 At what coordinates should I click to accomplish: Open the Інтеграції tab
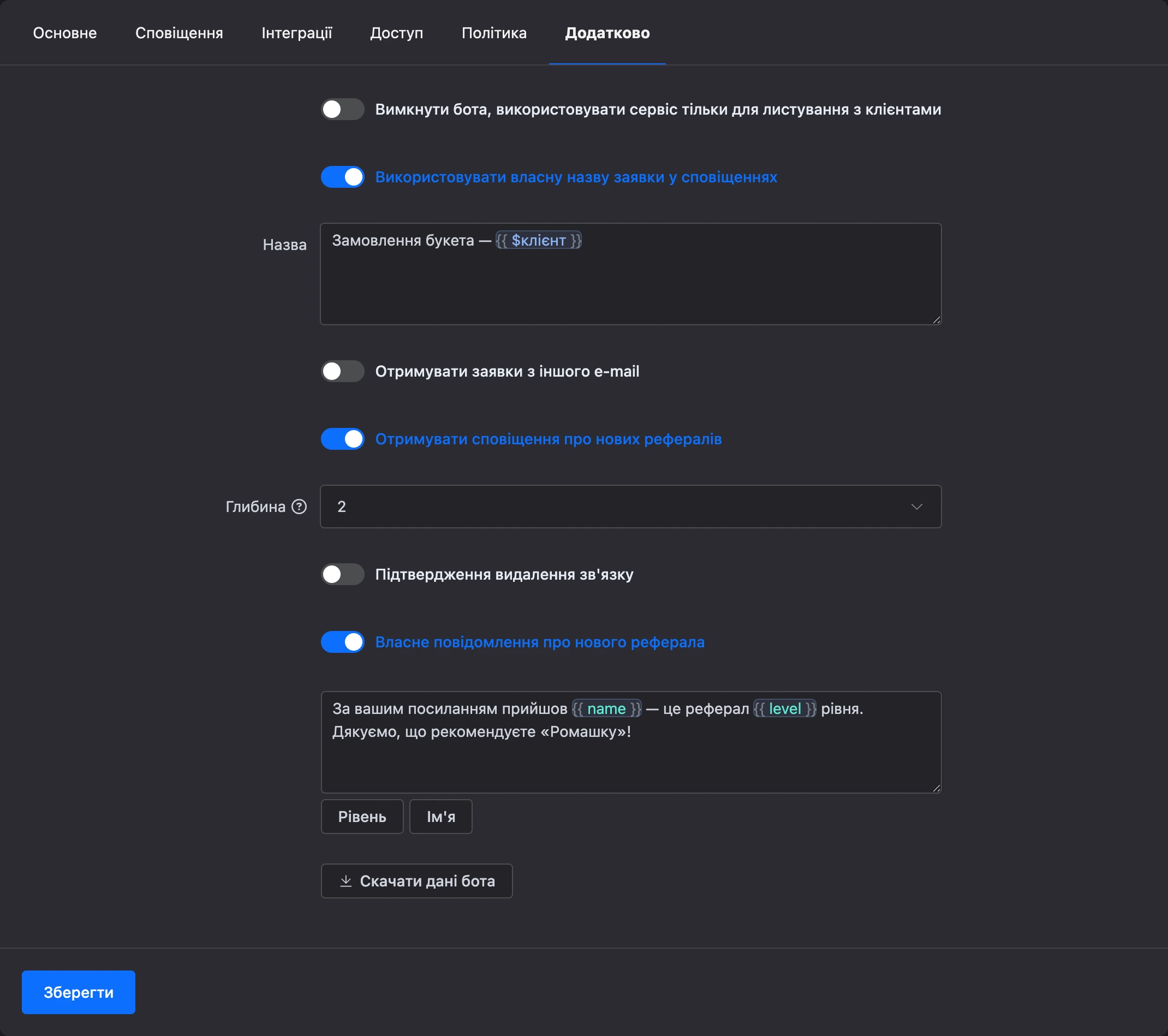click(296, 33)
